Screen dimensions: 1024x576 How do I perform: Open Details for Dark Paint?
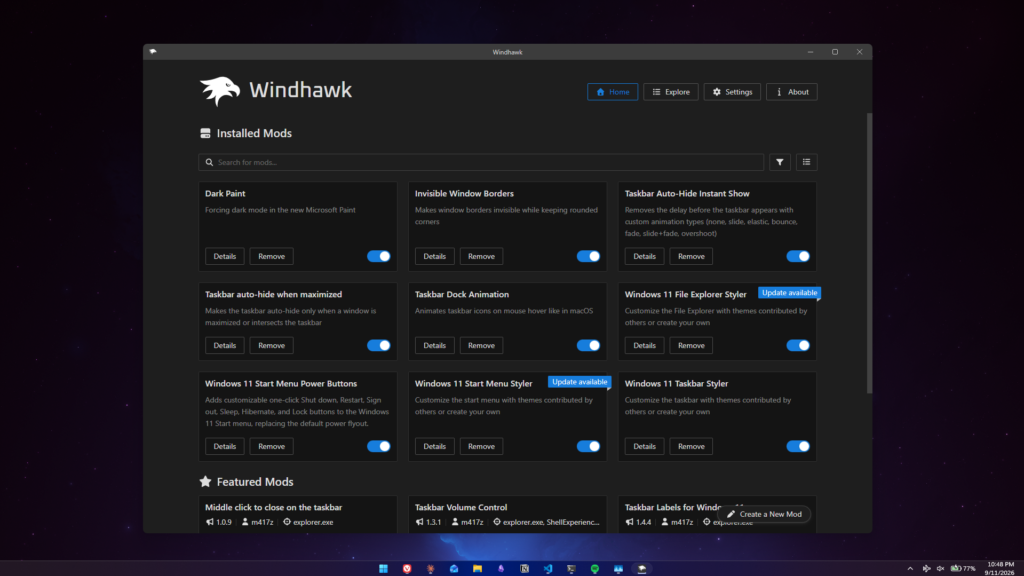pyautogui.click(x=225, y=256)
